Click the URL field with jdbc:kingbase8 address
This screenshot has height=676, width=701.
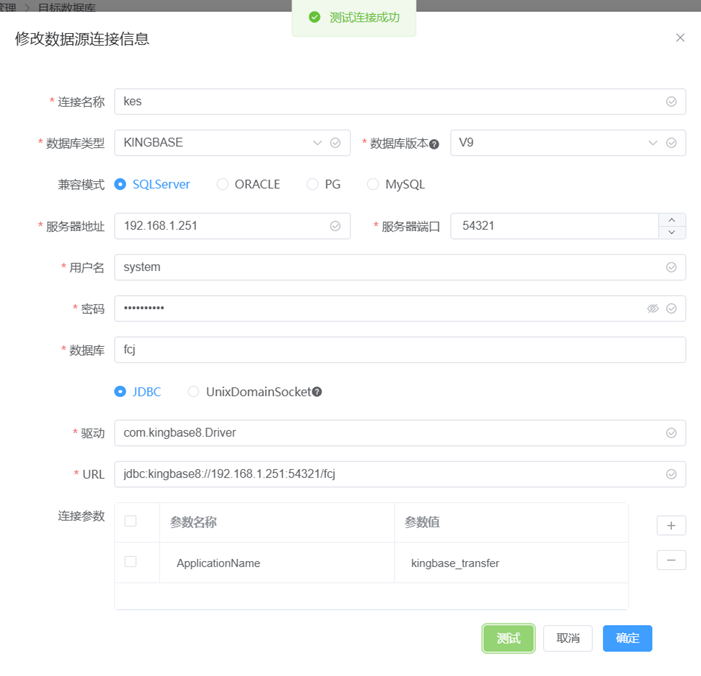tap(400, 474)
